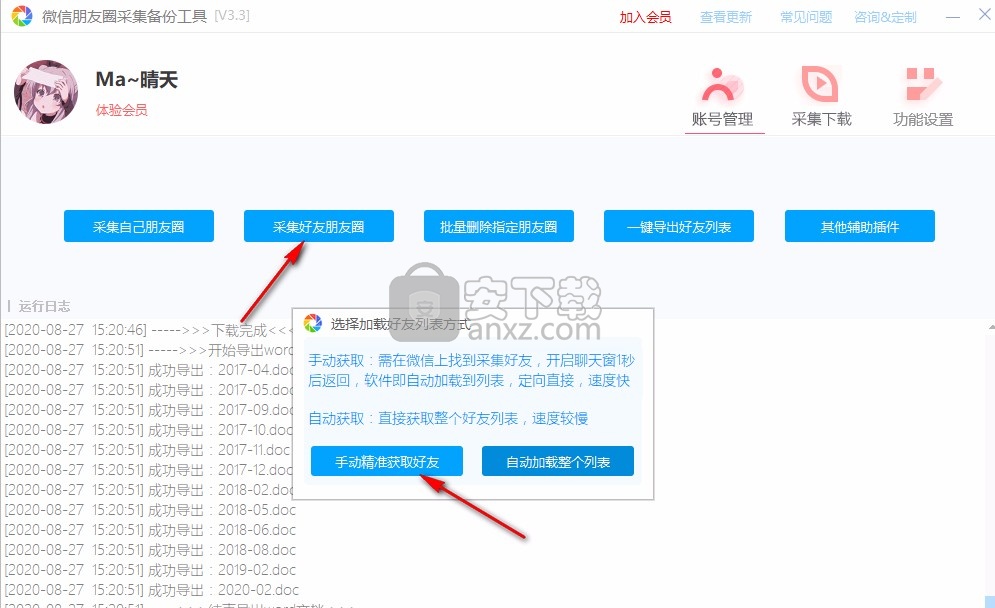Open the 功能设置 settings tab
This screenshot has width=995, height=608.
(923, 99)
